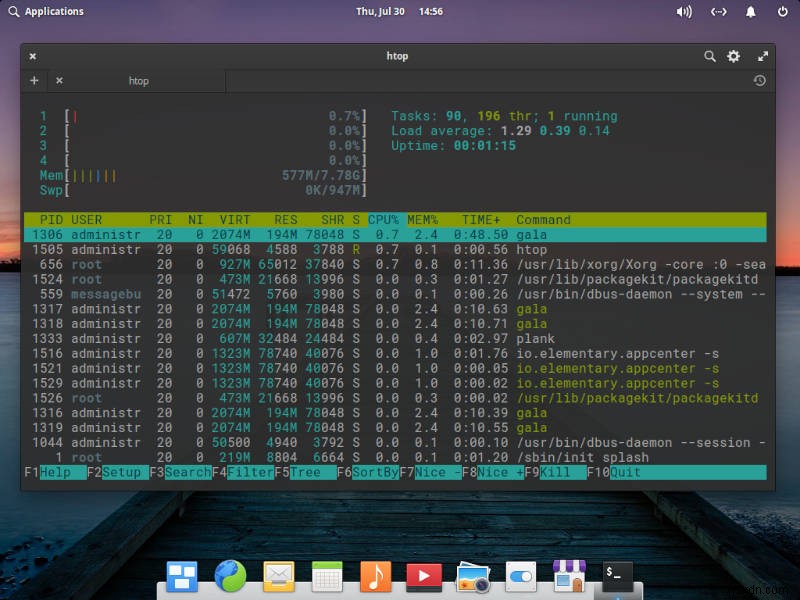This screenshot has height=600, width=800.
Task: Click the history clock icon in tab bar
Action: tap(758, 80)
